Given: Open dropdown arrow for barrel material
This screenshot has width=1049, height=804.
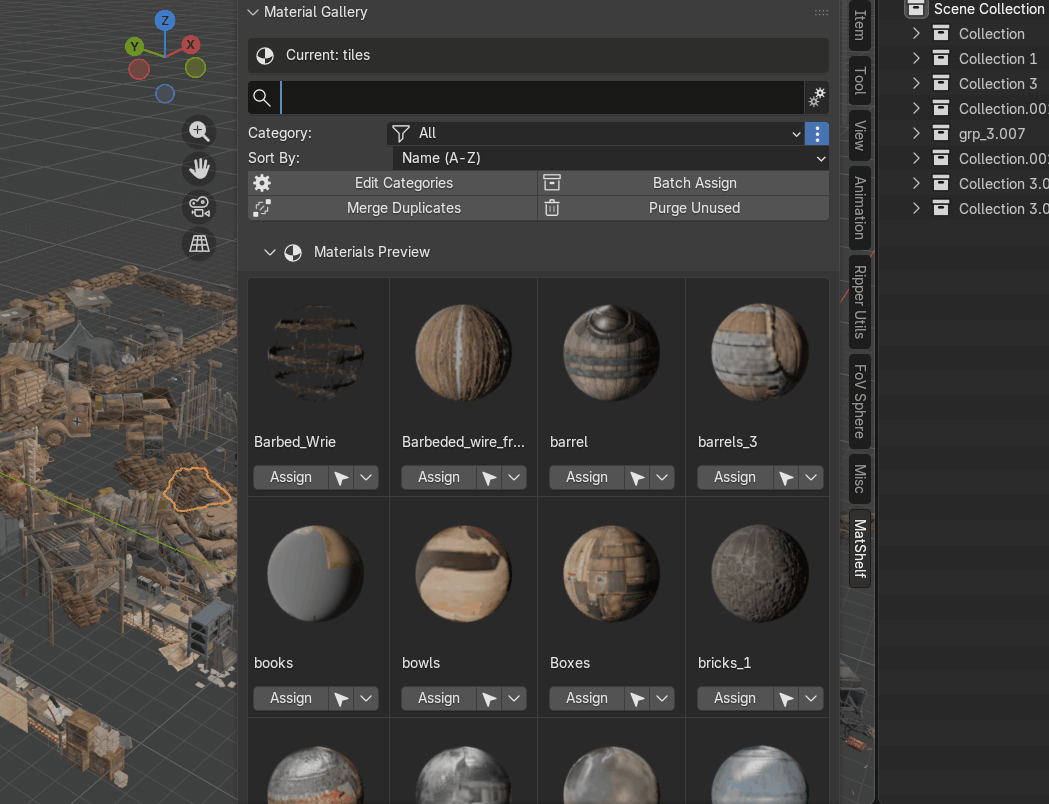Looking at the screenshot, I should point(662,478).
